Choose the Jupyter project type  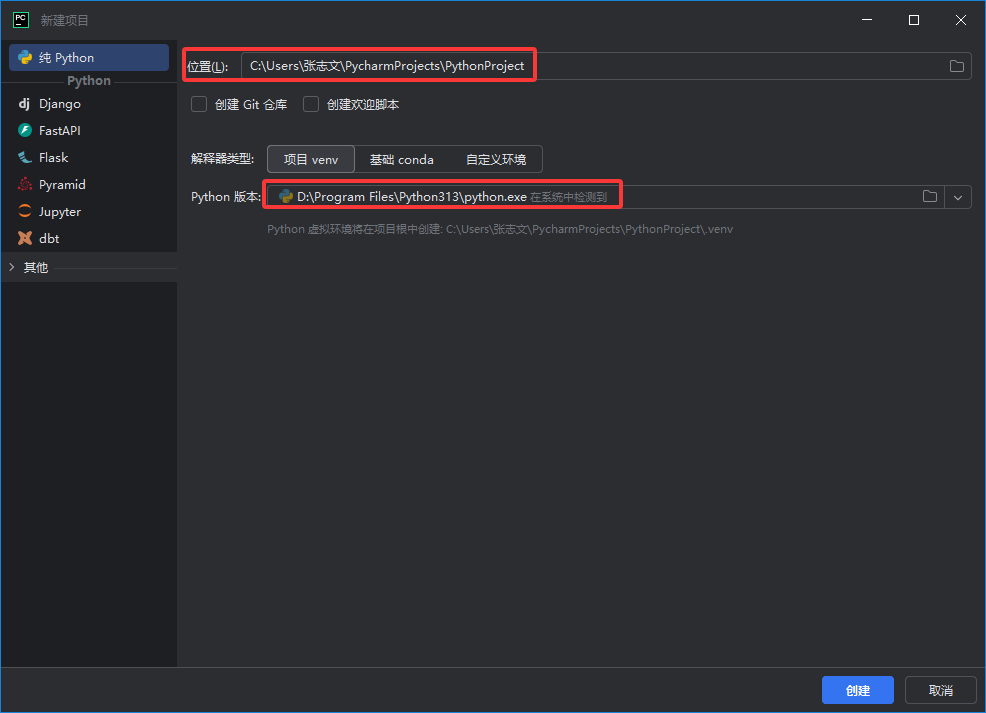coord(89,212)
